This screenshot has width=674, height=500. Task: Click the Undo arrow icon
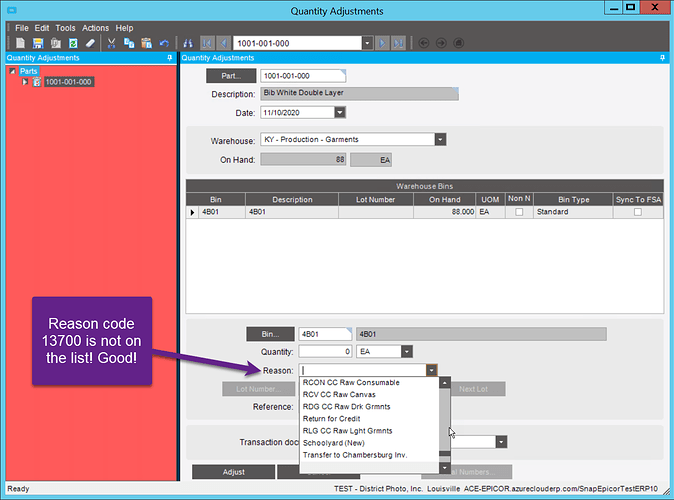click(x=164, y=43)
